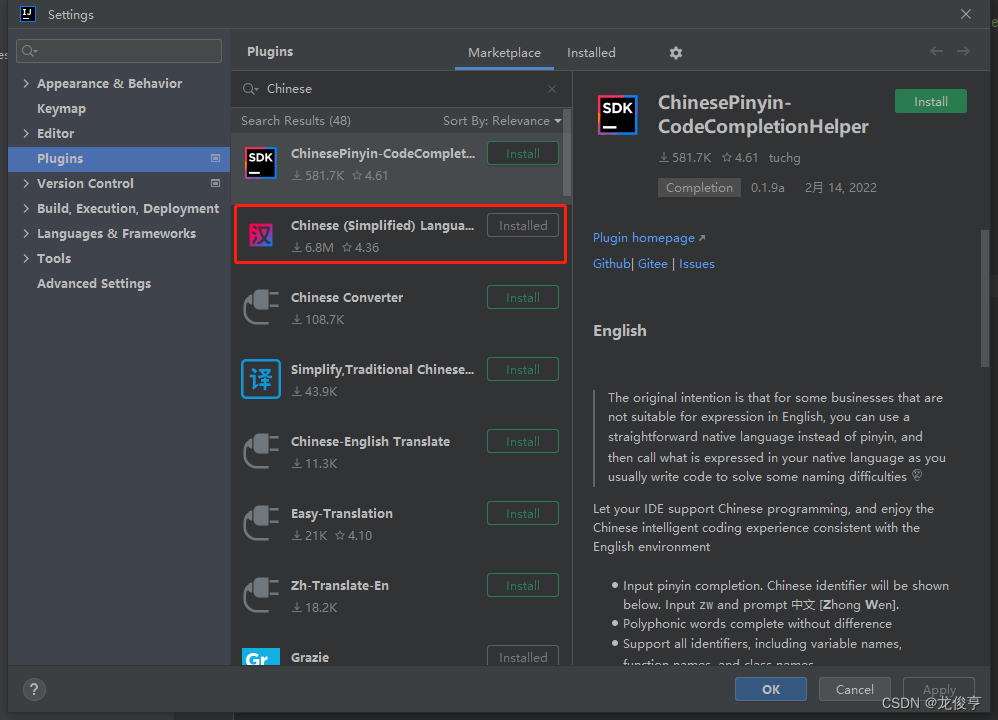998x720 pixels.
Task: Click the plugin details vertical scrollbar
Action: coord(985,298)
